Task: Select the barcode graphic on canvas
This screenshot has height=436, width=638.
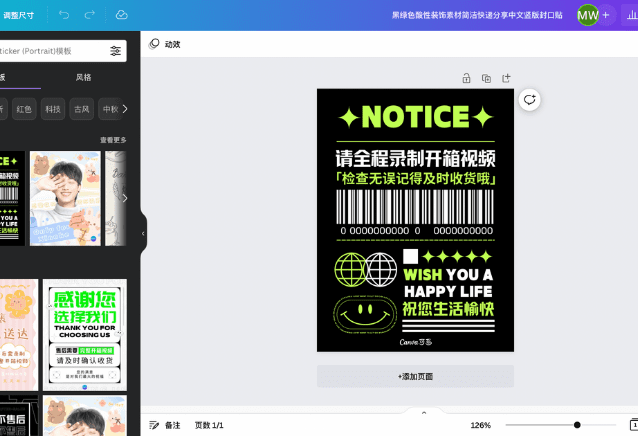Action: coord(415,212)
